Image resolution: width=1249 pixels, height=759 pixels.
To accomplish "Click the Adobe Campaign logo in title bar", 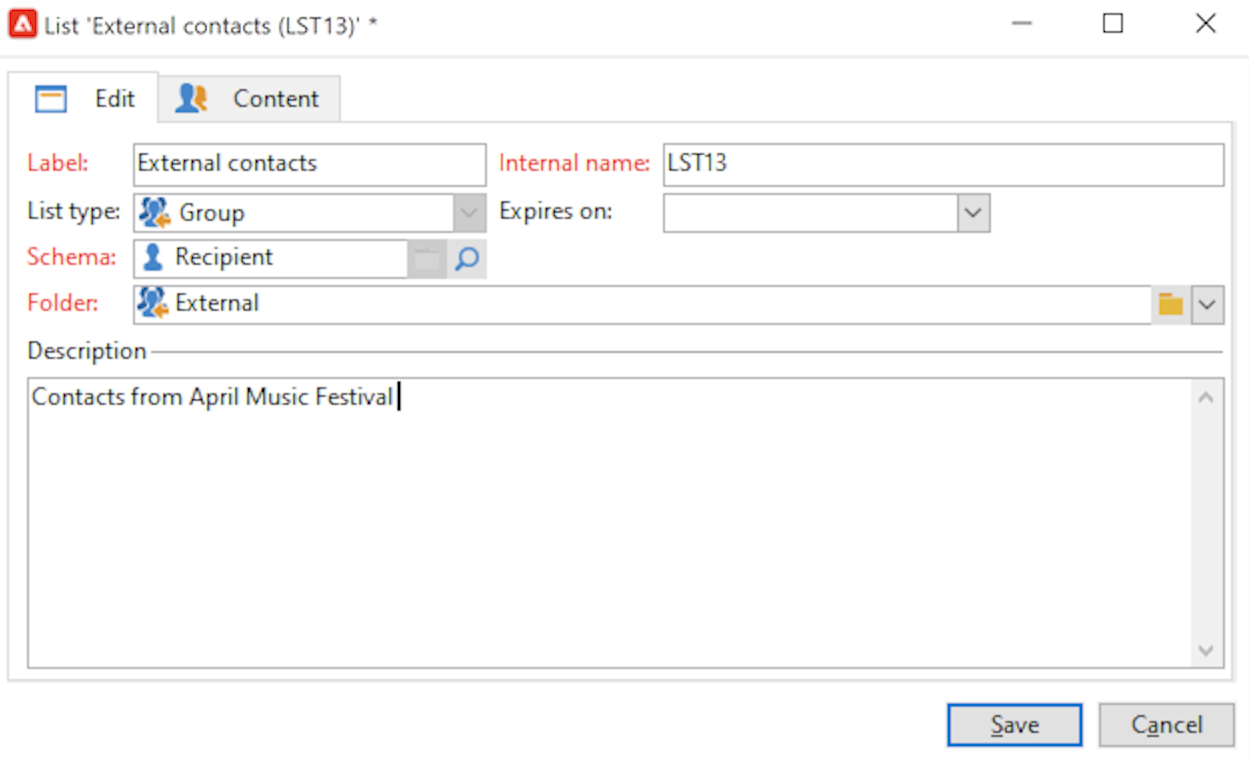I will [x=22, y=24].
